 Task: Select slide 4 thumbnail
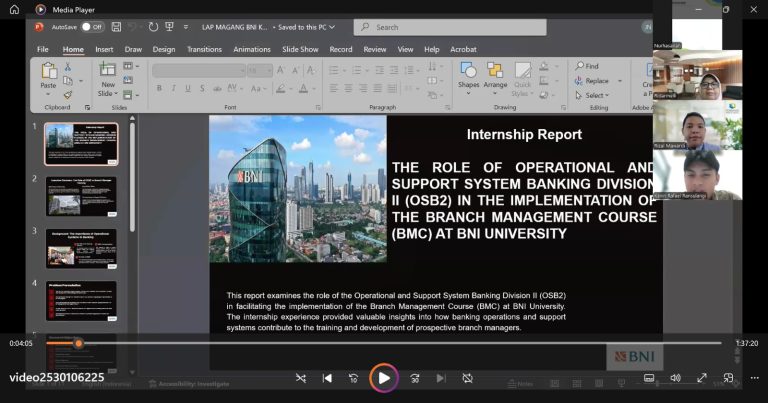click(81, 301)
